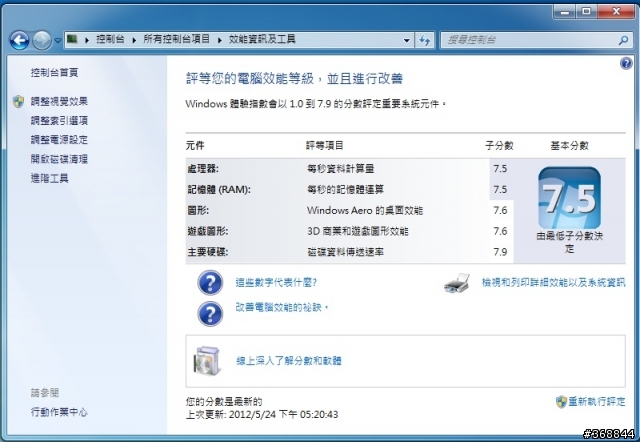Select 效能資訊及工具 in the breadcrumb
Viewport: 640px width, 442px height.
pos(262,39)
